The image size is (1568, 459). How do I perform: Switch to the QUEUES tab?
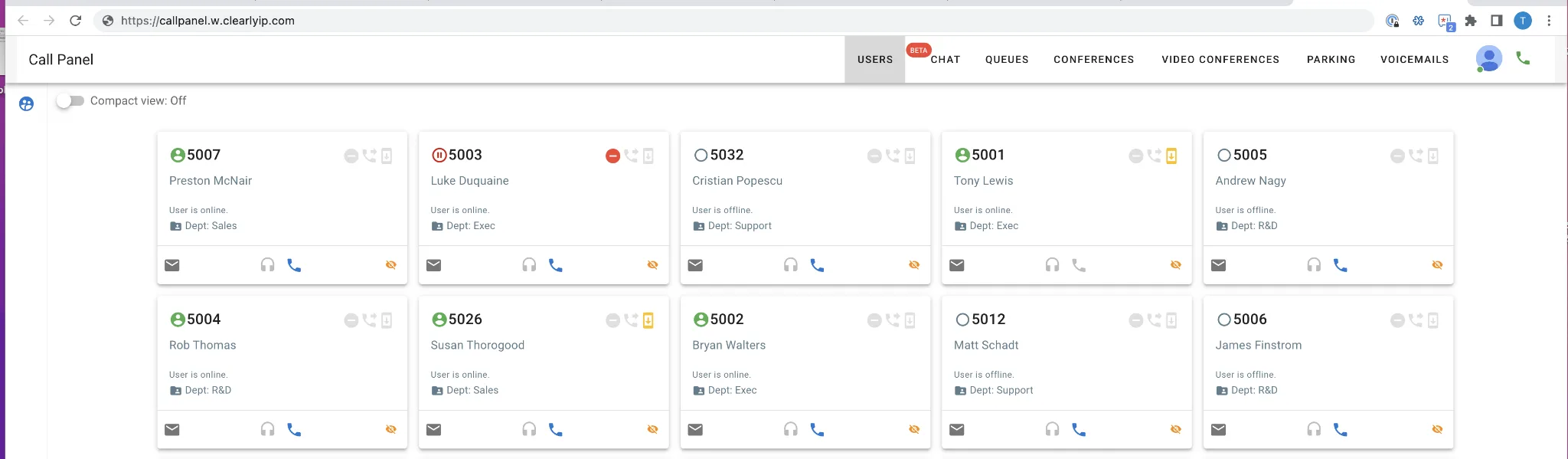click(x=1007, y=60)
